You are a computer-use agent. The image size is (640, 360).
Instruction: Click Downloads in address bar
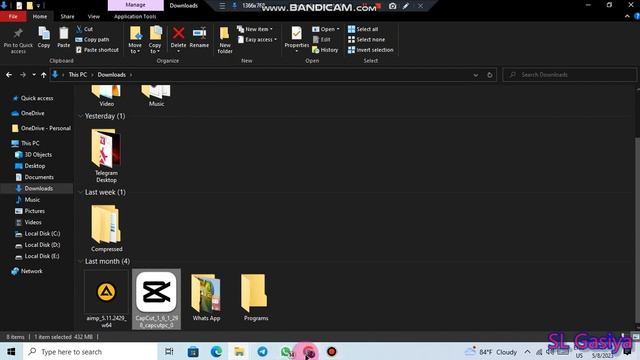[x=111, y=75]
